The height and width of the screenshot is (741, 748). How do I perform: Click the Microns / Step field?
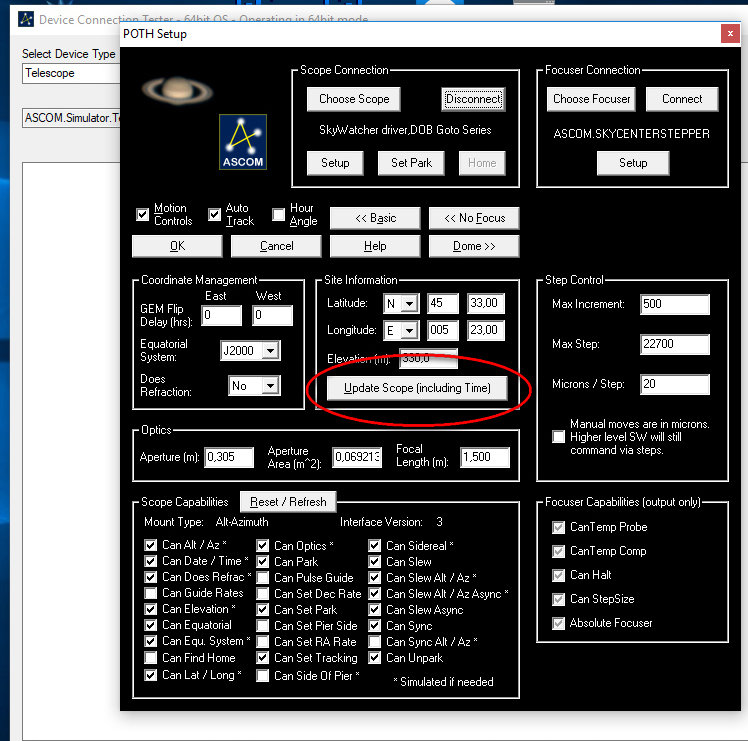pyautogui.click(x=675, y=385)
